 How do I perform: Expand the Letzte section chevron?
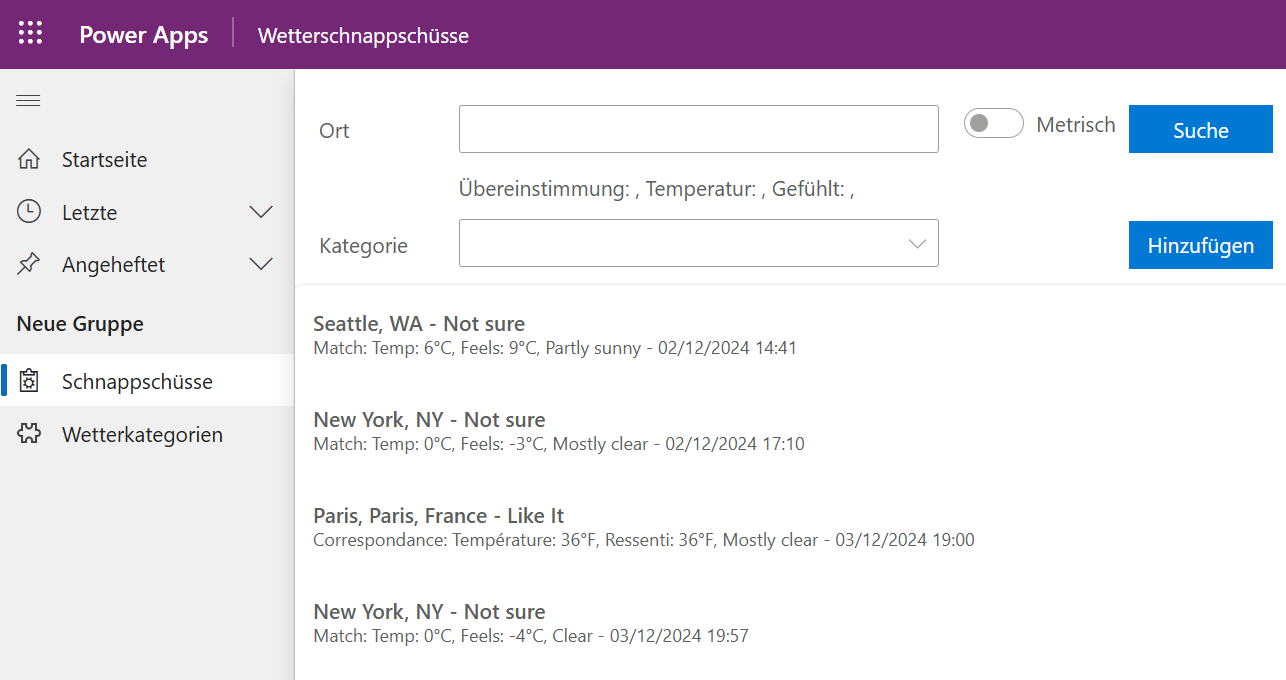[261, 212]
